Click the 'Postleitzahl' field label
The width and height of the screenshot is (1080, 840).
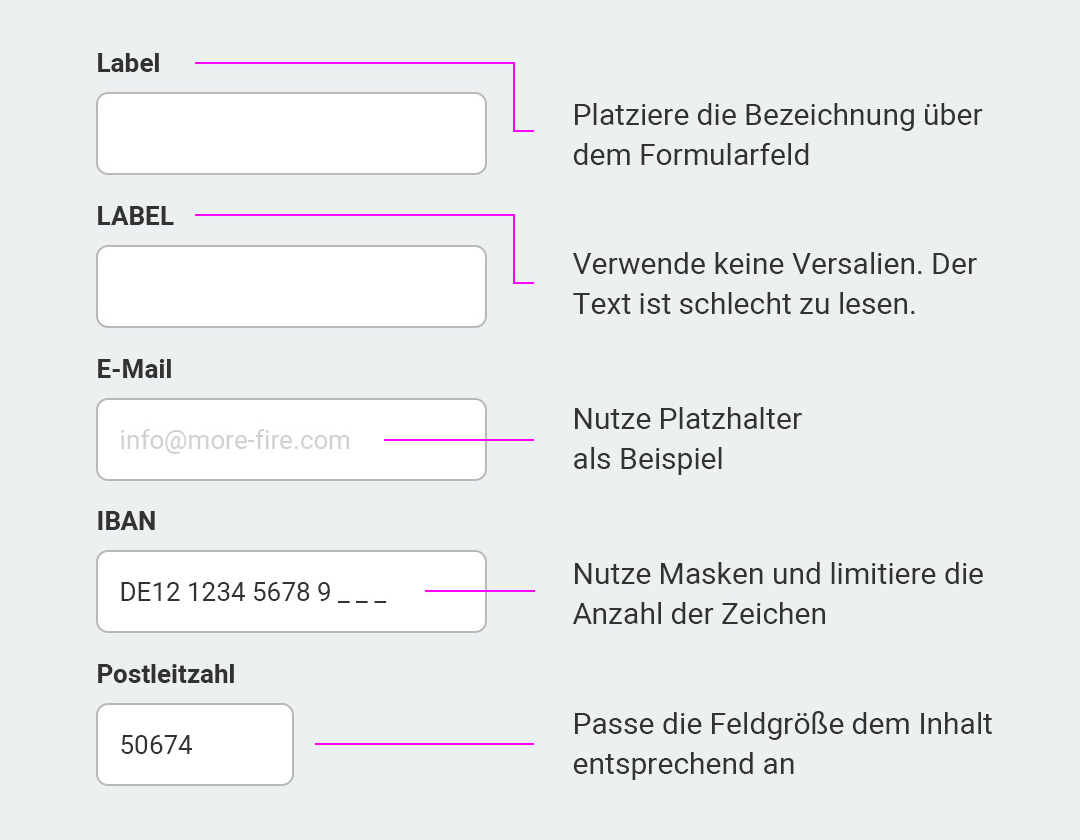click(x=166, y=674)
